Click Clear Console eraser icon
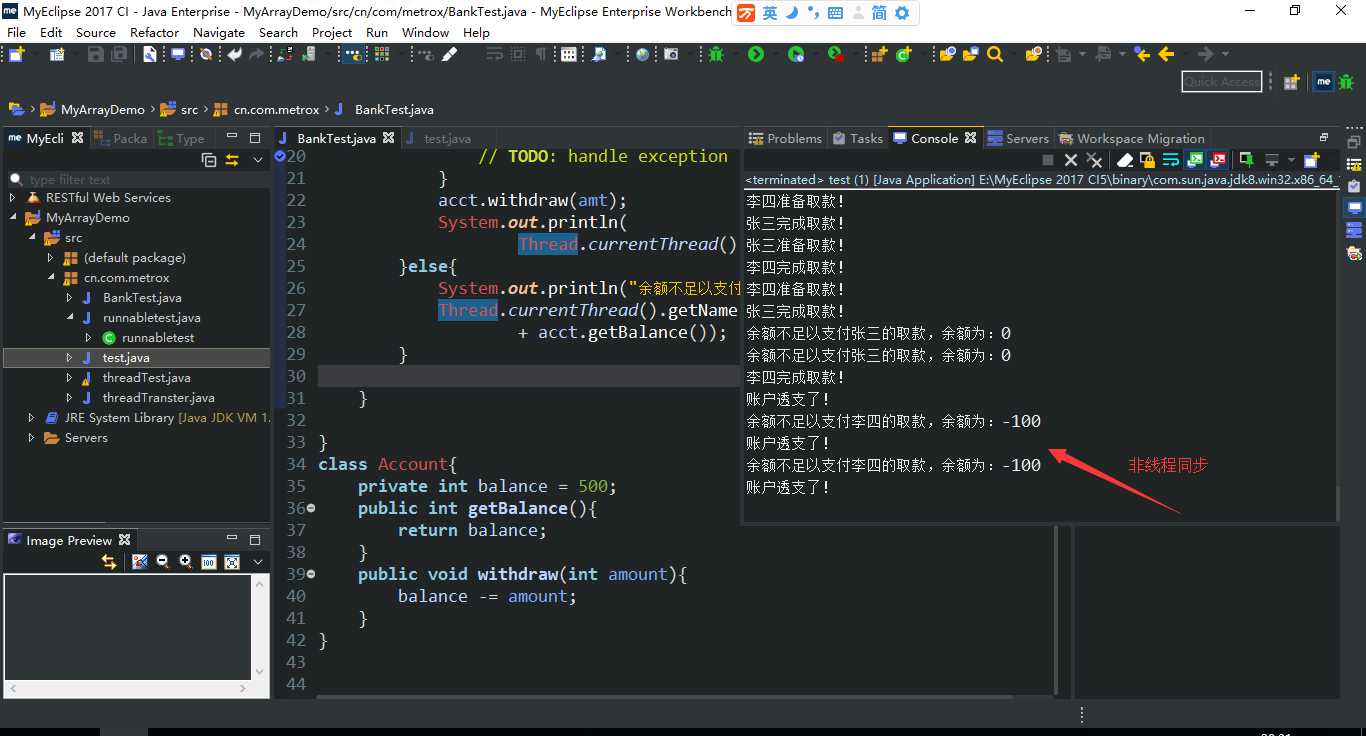Image resolution: width=1366 pixels, height=736 pixels. [1125, 160]
